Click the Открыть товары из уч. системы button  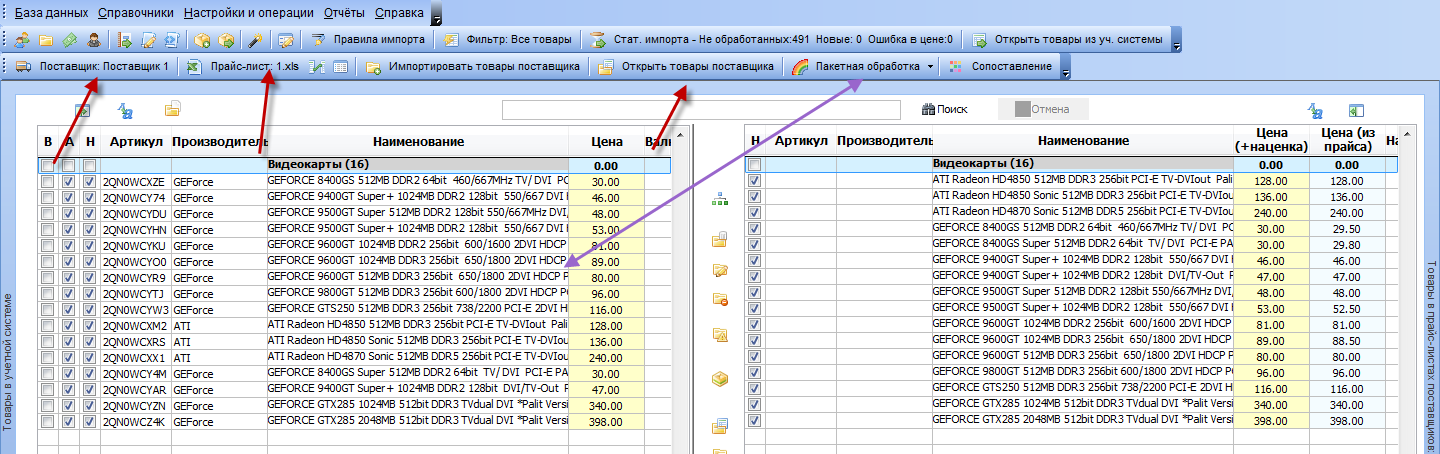point(1066,40)
